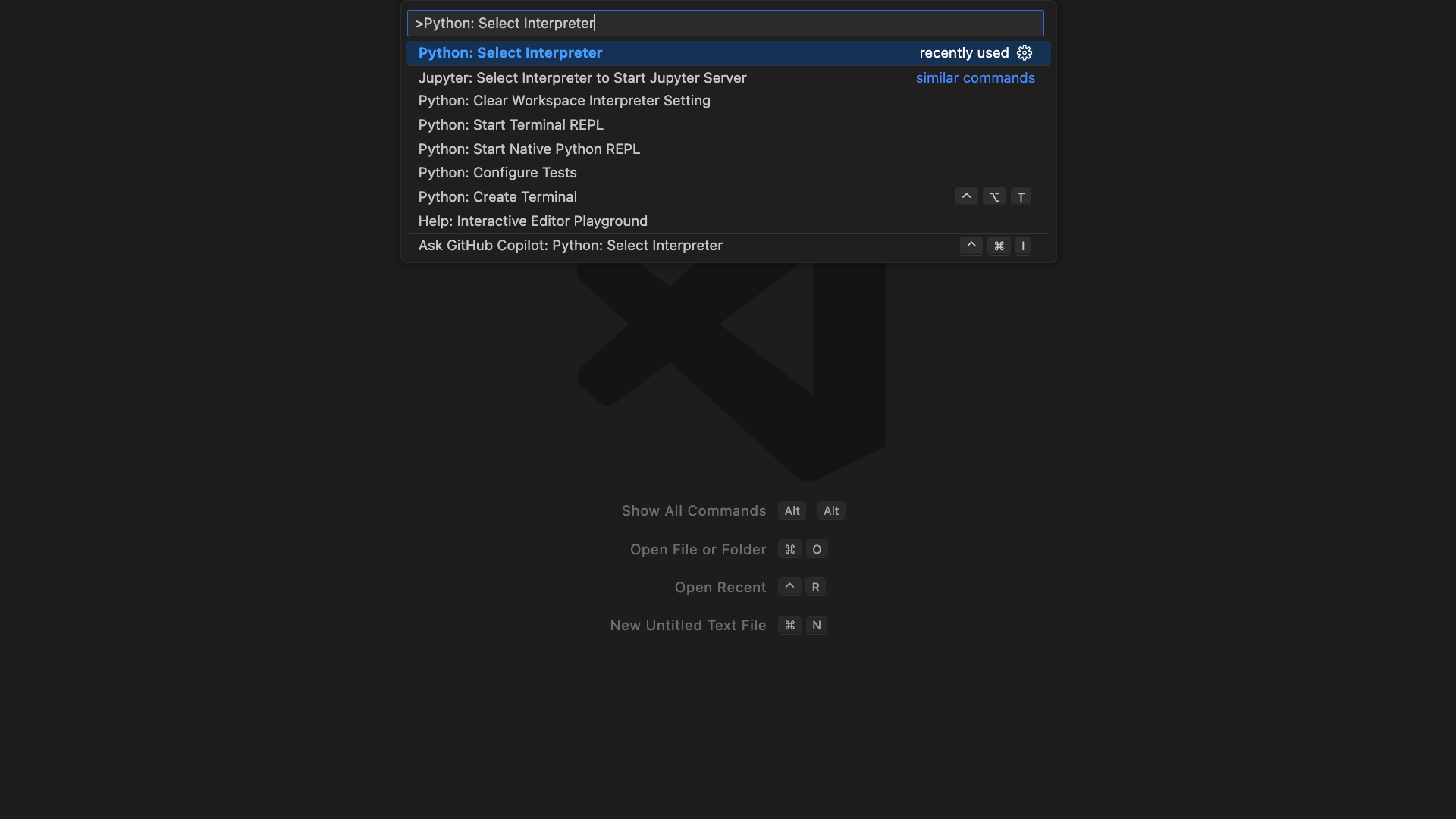Click the T keycap badge on Create Terminal
The image size is (1456, 819).
click(1021, 196)
